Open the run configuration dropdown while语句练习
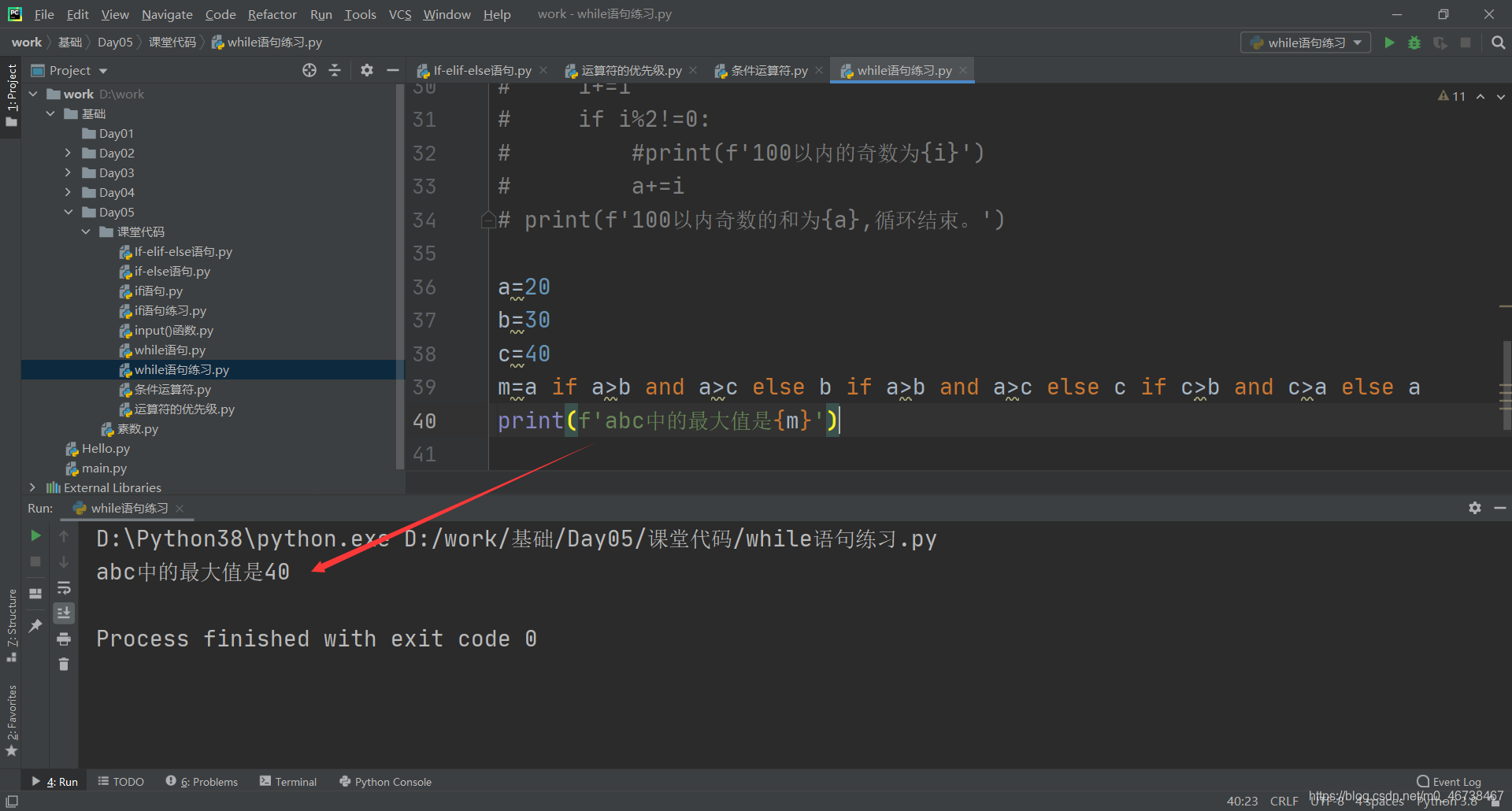Image resolution: width=1512 pixels, height=811 pixels. [1306, 43]
